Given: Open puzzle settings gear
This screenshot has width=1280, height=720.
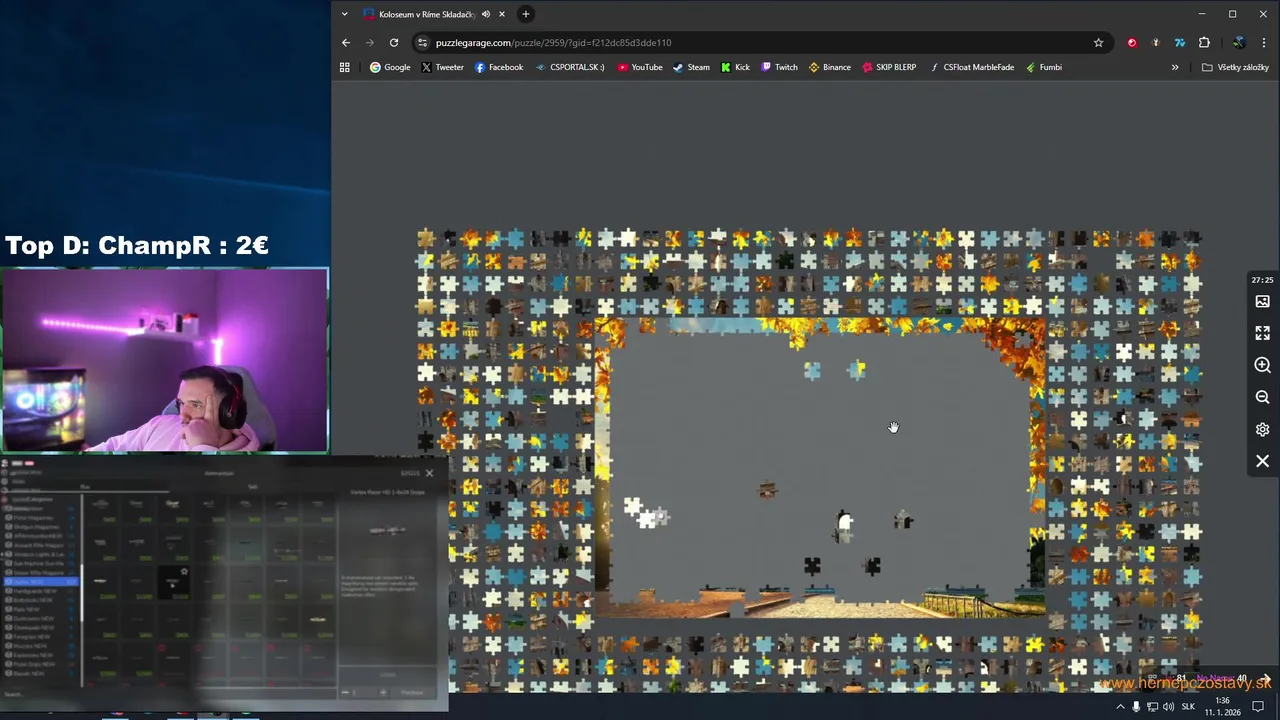Looking at the screenshot, I should click(1262, 429).
